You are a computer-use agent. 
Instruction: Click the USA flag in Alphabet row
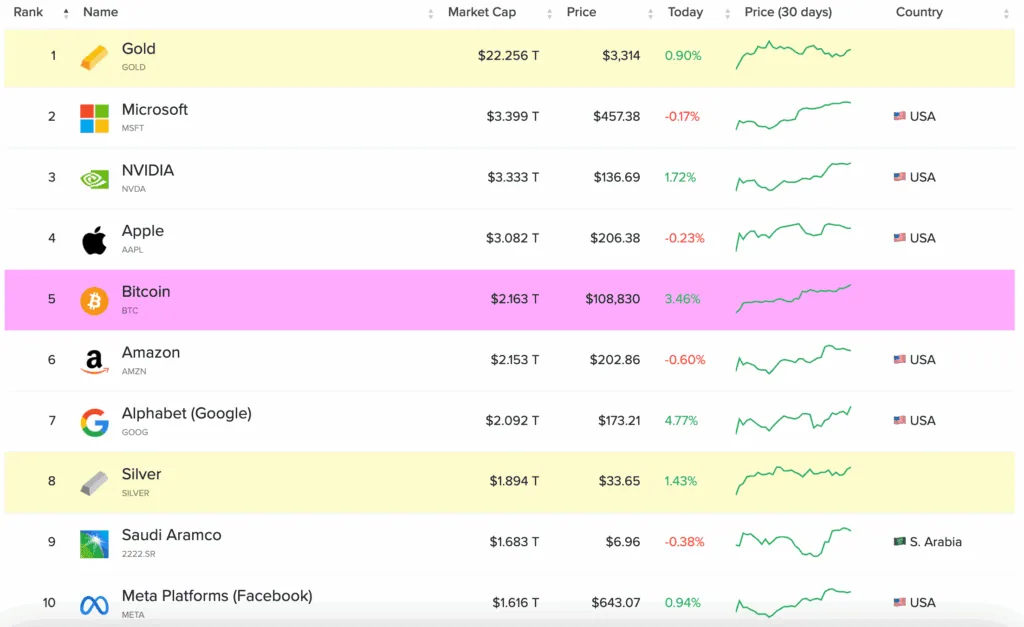coord(899,420)
